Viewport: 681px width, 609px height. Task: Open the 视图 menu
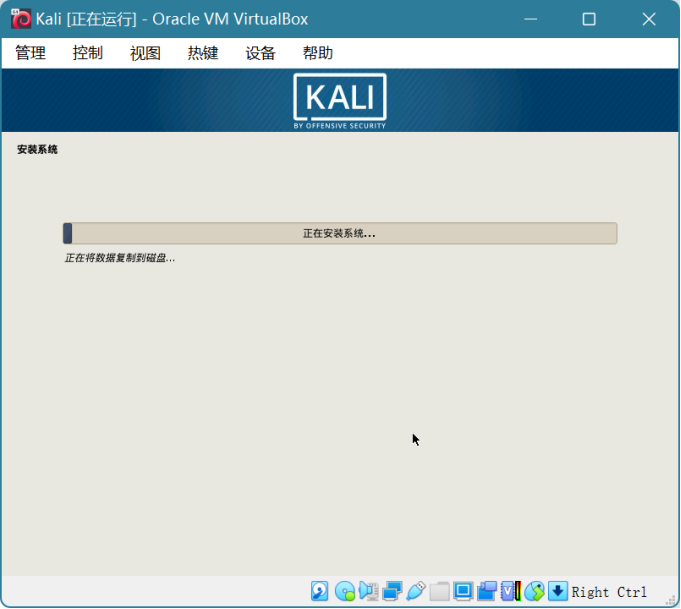(x=145, y=53)
